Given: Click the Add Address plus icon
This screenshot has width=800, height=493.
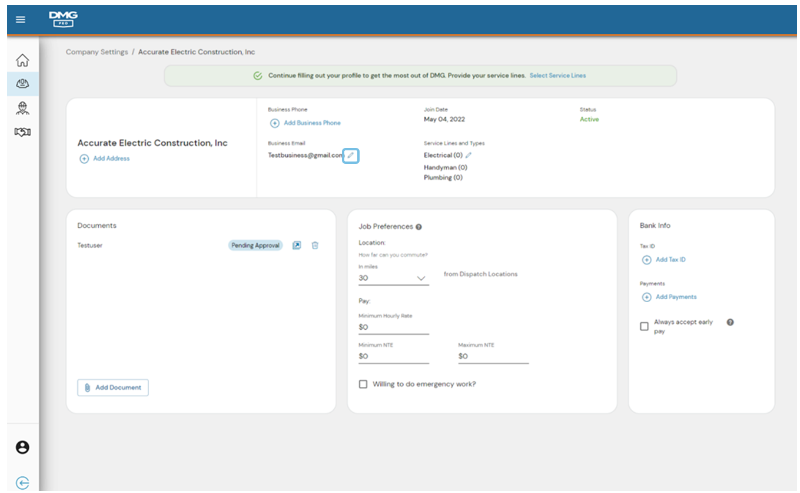Looking at the screenshot, I should [x=84, y=159].
